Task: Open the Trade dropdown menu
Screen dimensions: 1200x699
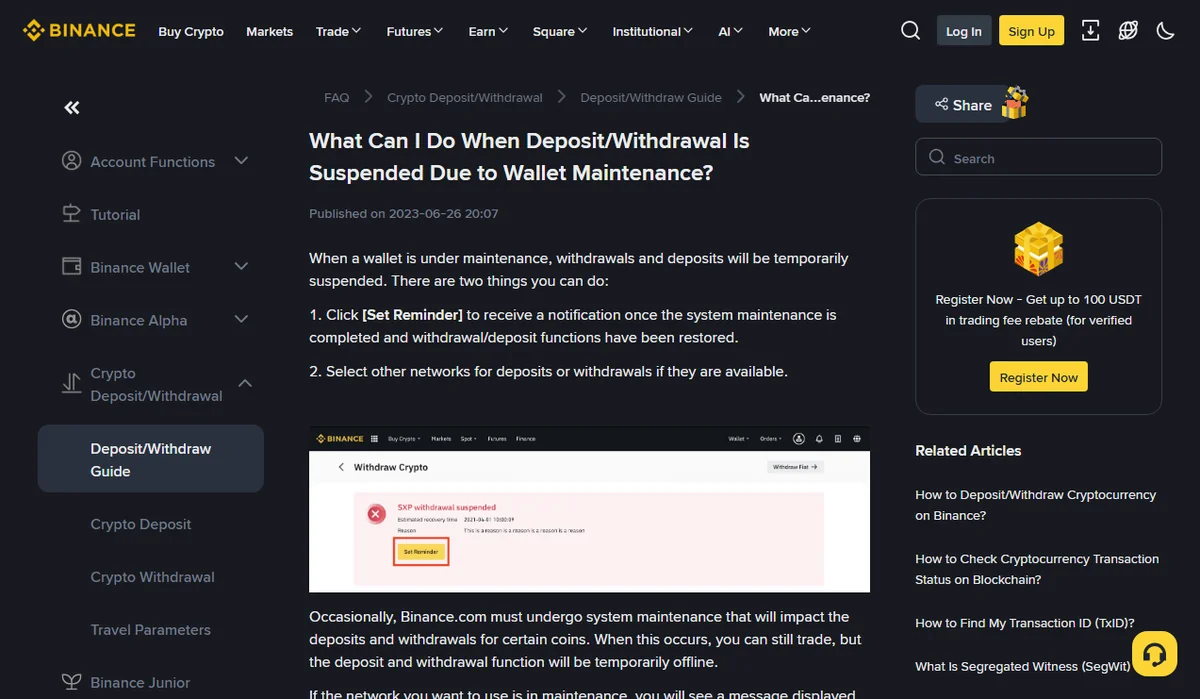Action: [x=338, y=31]
